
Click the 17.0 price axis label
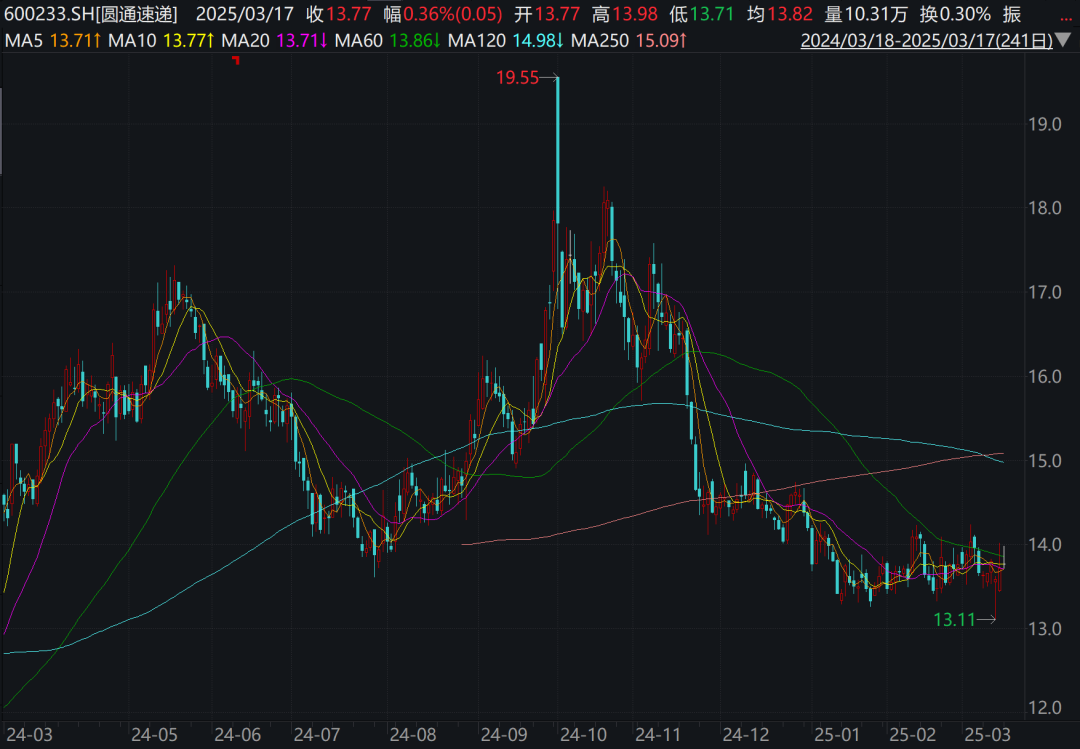coord(1044,292)
